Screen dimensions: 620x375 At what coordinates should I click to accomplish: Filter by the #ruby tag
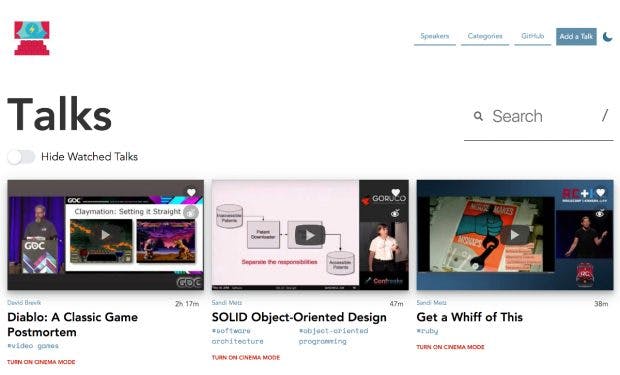(x=427, y=331)
